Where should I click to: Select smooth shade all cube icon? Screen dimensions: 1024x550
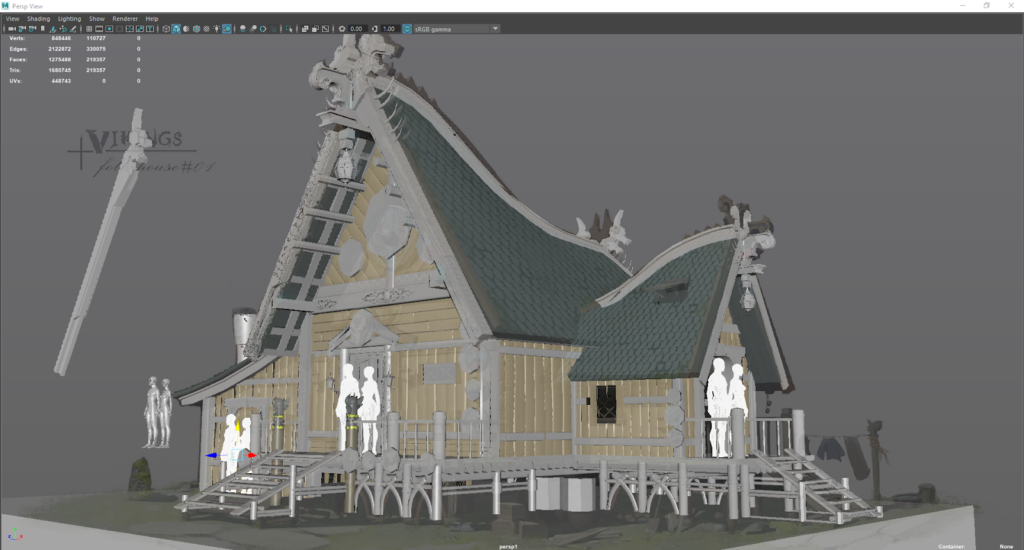[177, 29]
